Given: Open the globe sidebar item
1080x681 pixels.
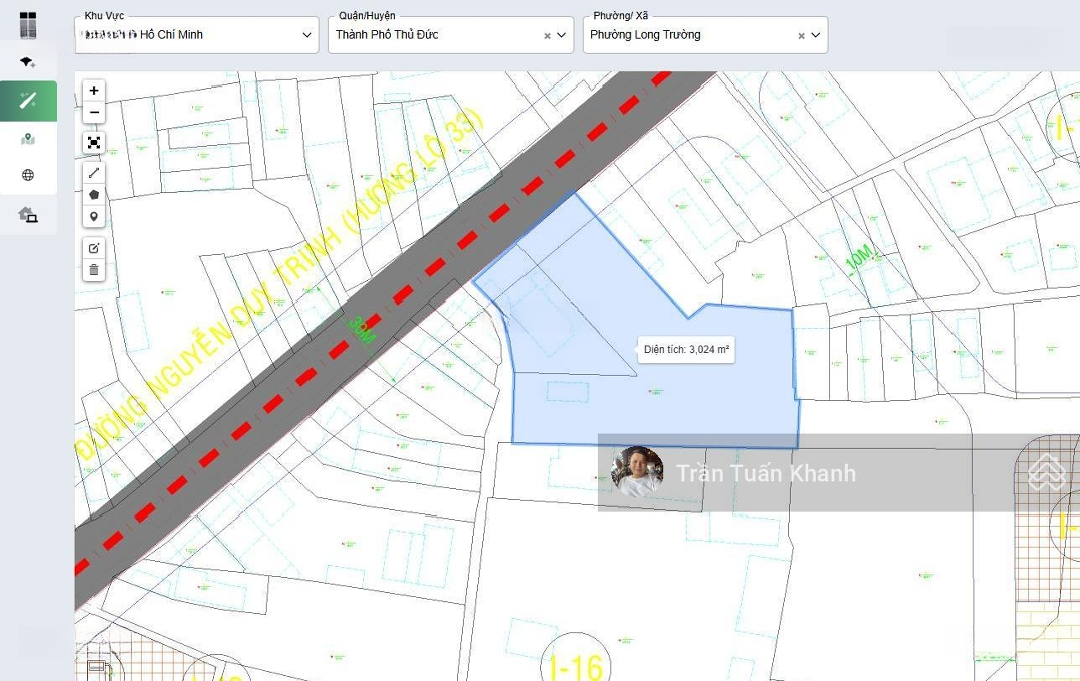Looking at the screenshot, I should [28, 176].
